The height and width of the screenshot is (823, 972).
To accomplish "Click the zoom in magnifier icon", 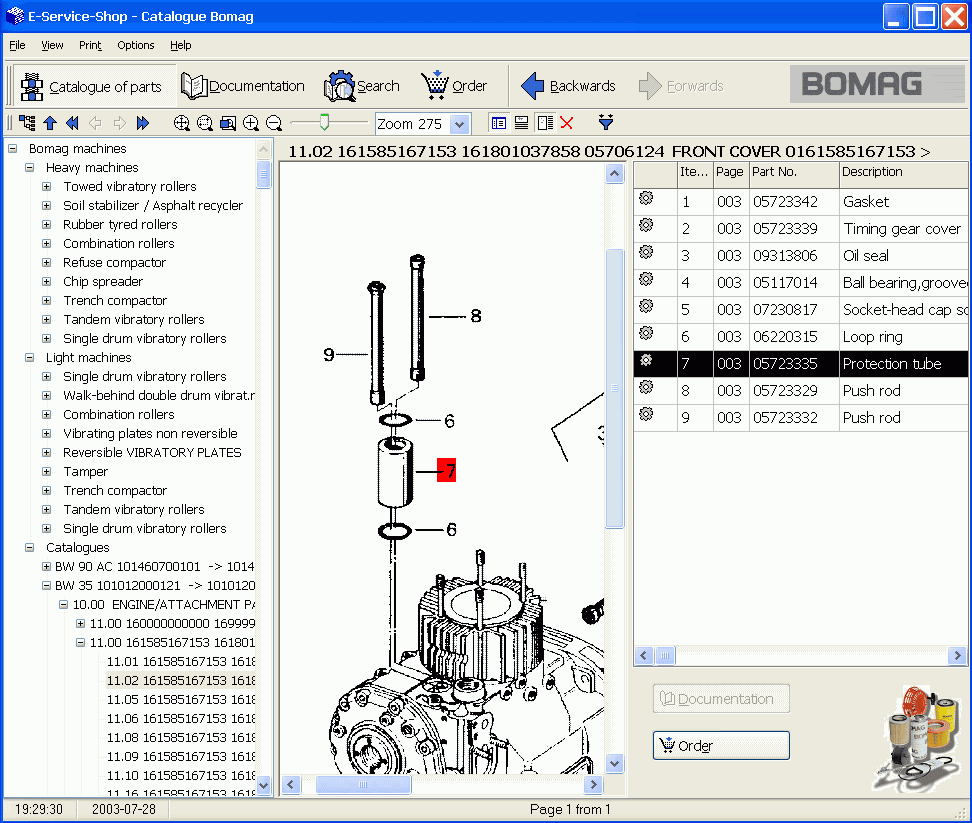I will [250, 123].
